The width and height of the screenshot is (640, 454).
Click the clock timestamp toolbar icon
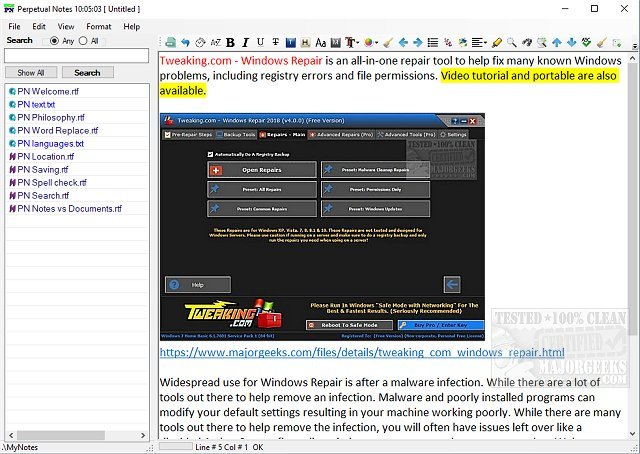coord(200,42)
